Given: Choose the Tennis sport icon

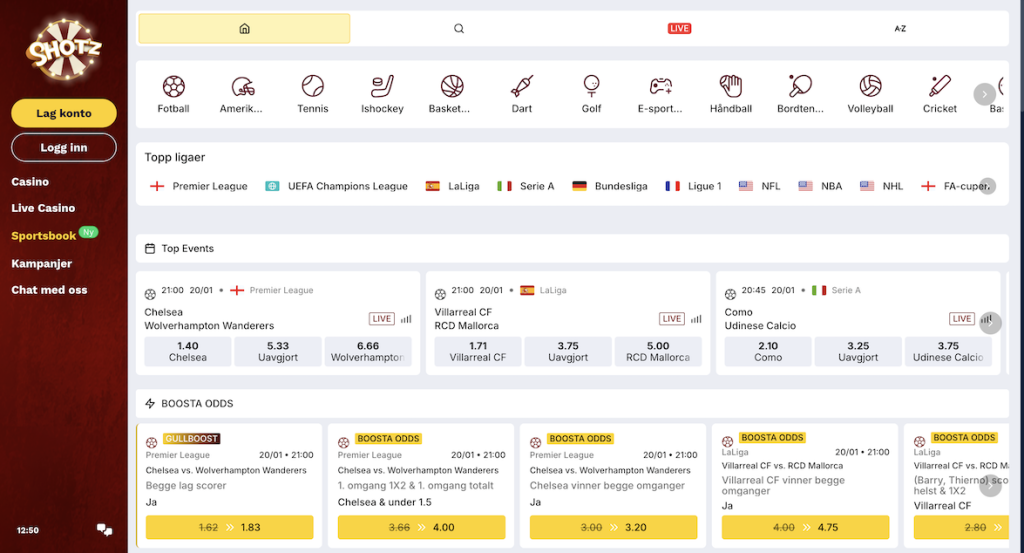Looking at the screenshot, I should click(x=313, y=86).
